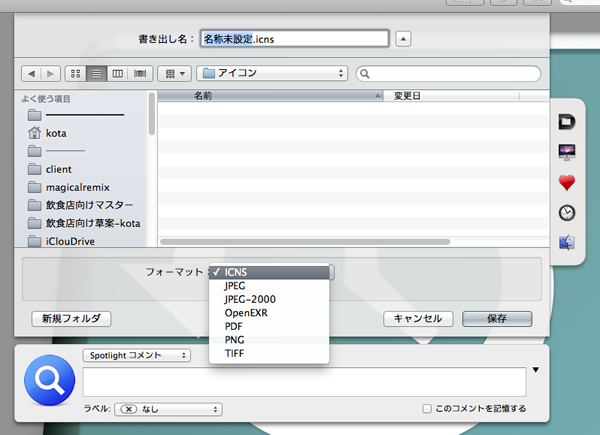The image size is (600, 435).
Task: Click the computer monitor icon in side panel
Action: (x=567, y=152)
